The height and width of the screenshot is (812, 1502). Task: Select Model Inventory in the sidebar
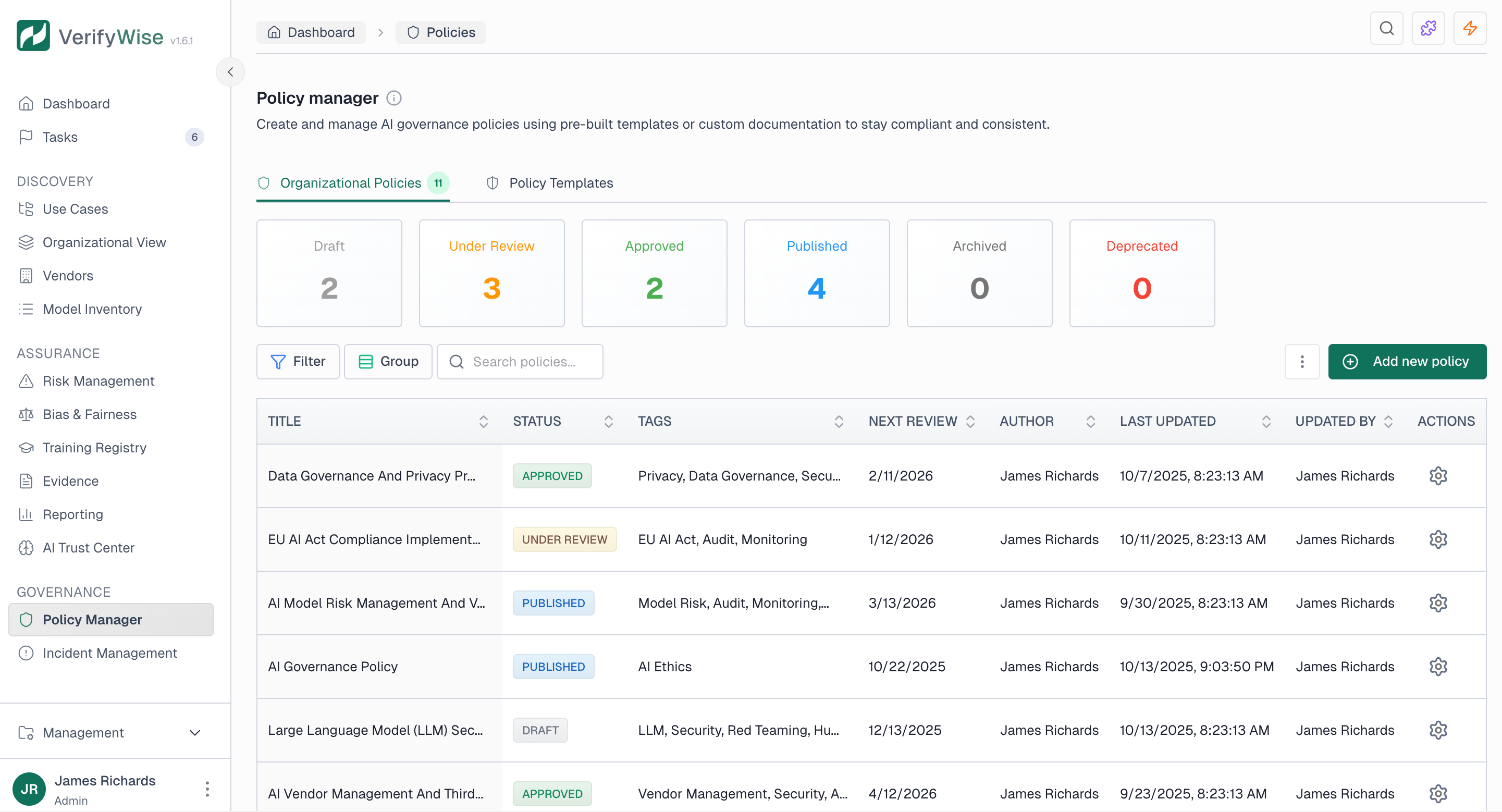pyautogui.click(x=92, y=309)
